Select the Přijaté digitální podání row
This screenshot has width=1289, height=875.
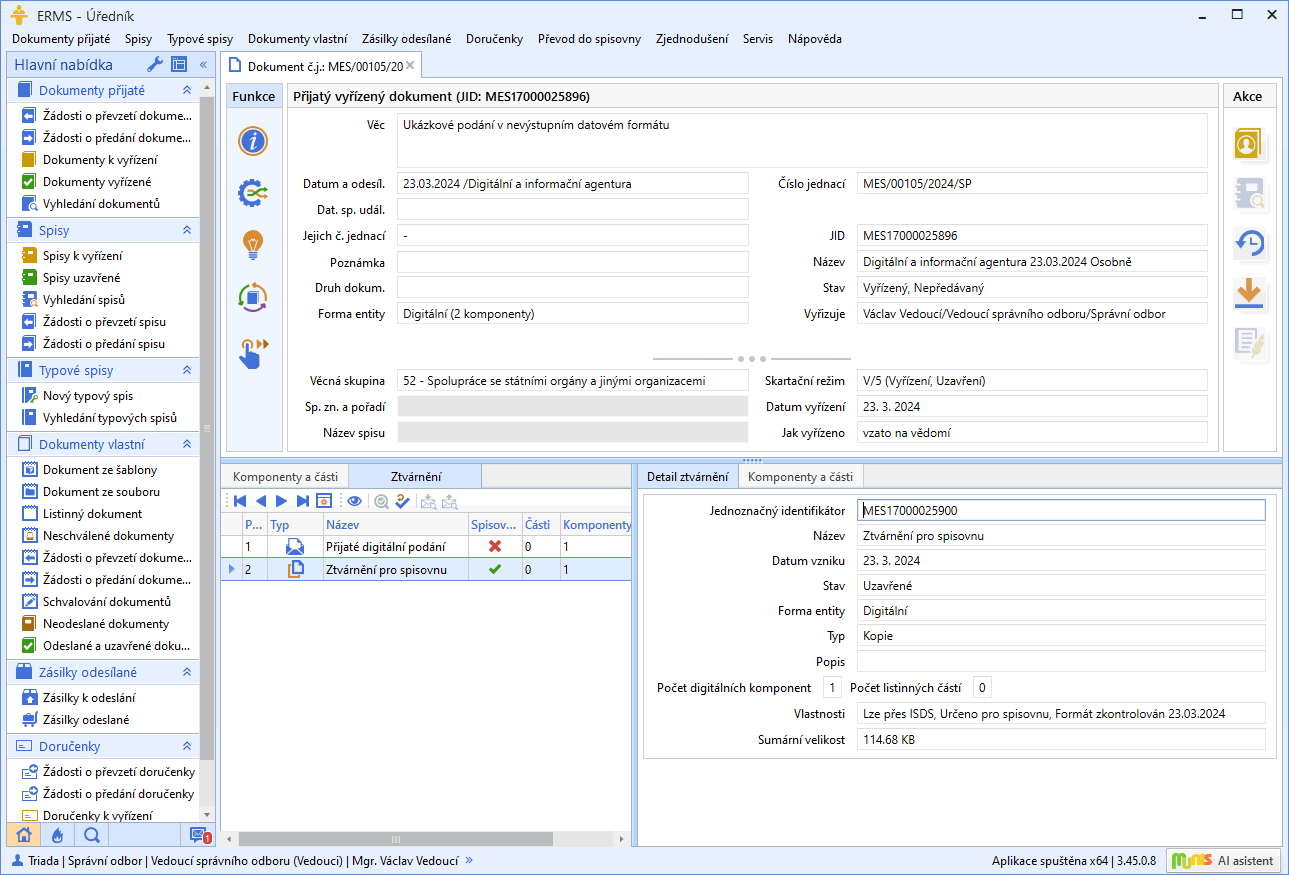(x=385, y=547)
